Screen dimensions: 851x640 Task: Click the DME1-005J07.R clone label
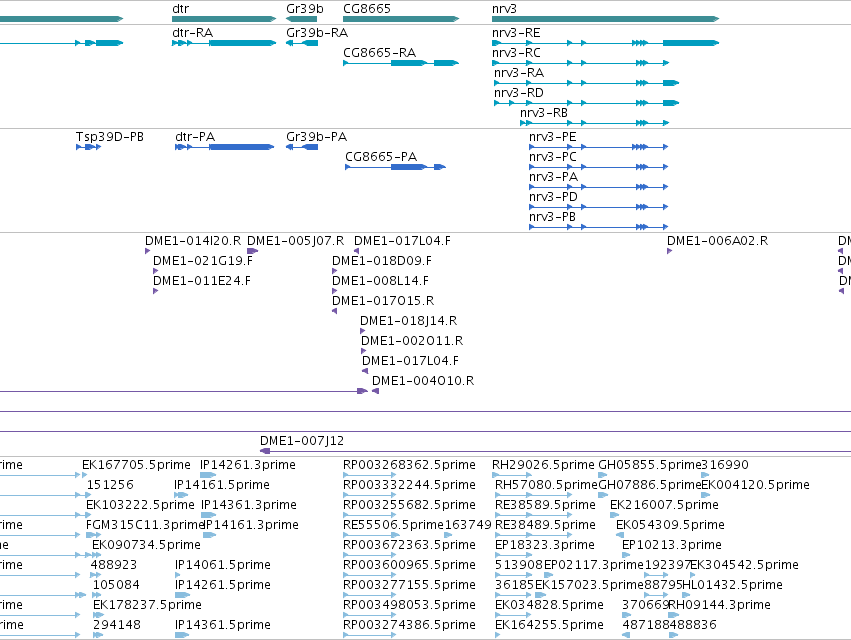(x=295, y=241)
